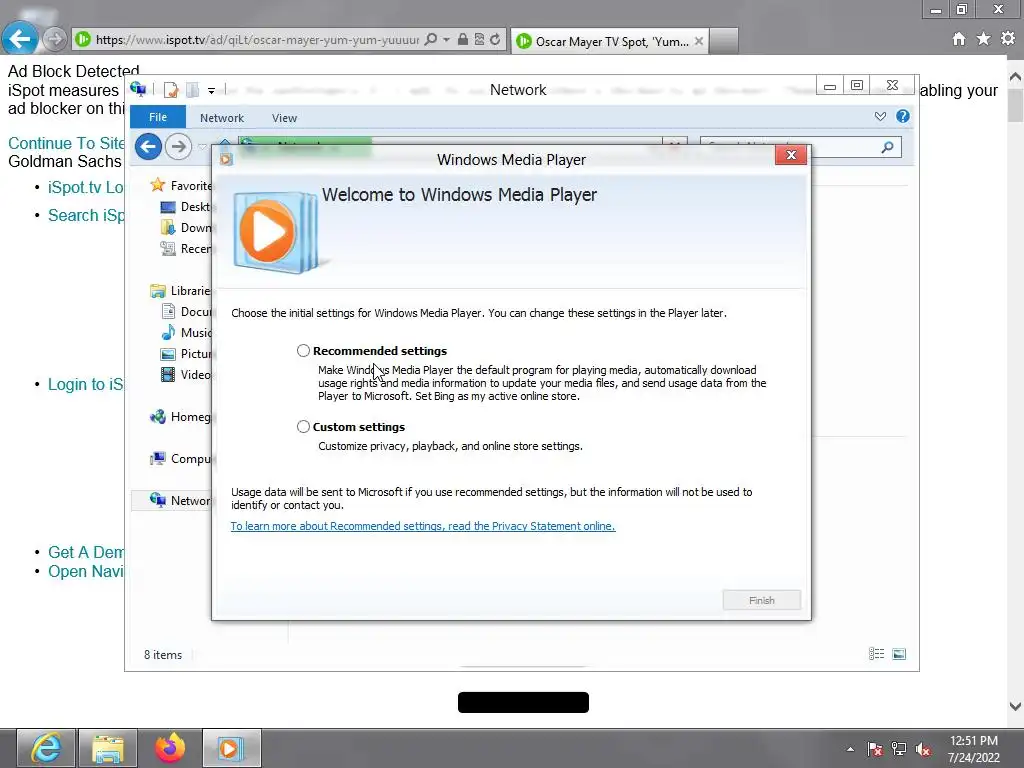Click the browser forward button

tap(55, 39)
